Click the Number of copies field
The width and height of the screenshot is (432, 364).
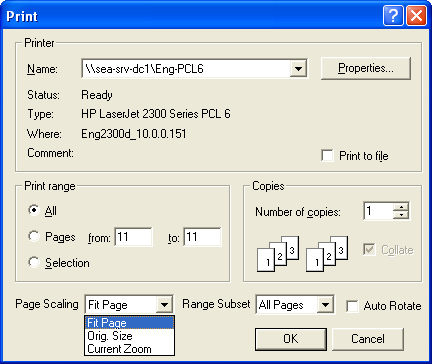coord(378,211)
